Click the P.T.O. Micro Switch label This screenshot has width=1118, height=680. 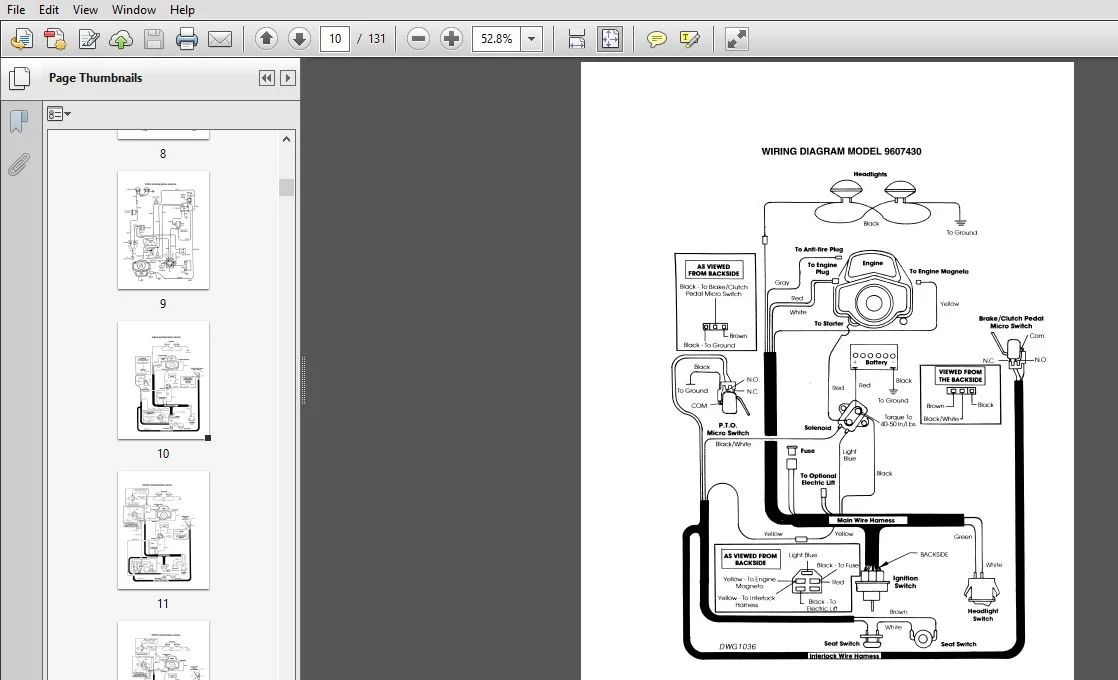[728, 429]
